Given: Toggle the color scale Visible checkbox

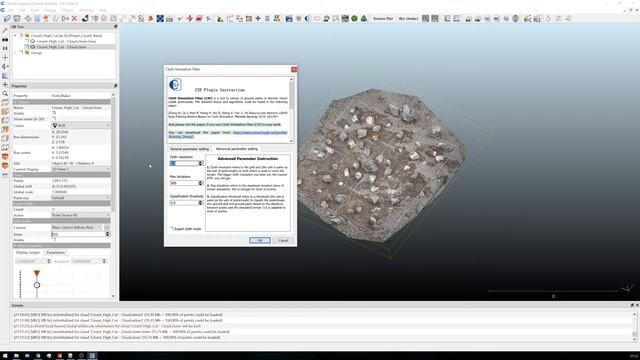Looking at the screenshot, I should (x=54, y=240).
